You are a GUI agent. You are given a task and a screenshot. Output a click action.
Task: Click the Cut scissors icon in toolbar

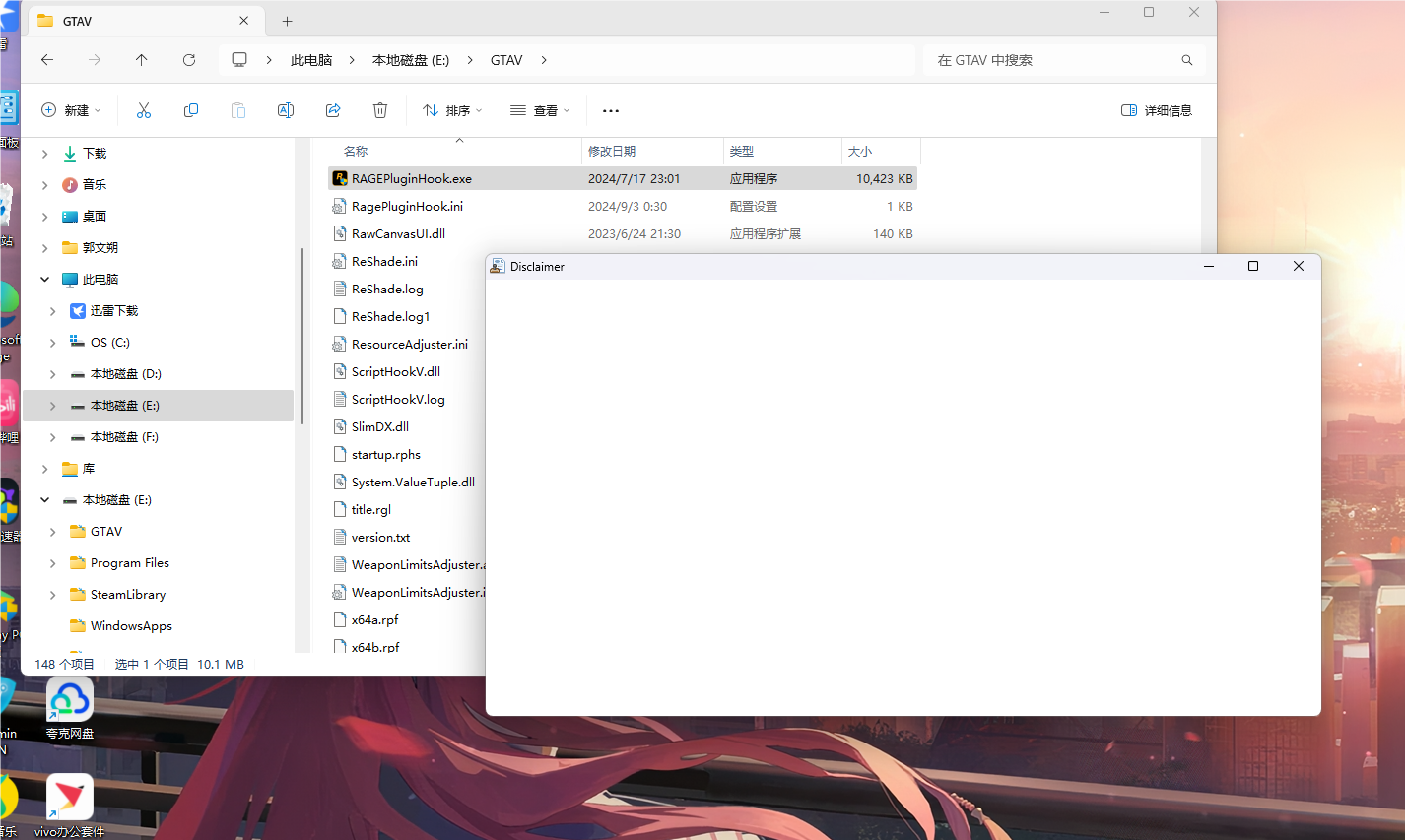point(144,110)
